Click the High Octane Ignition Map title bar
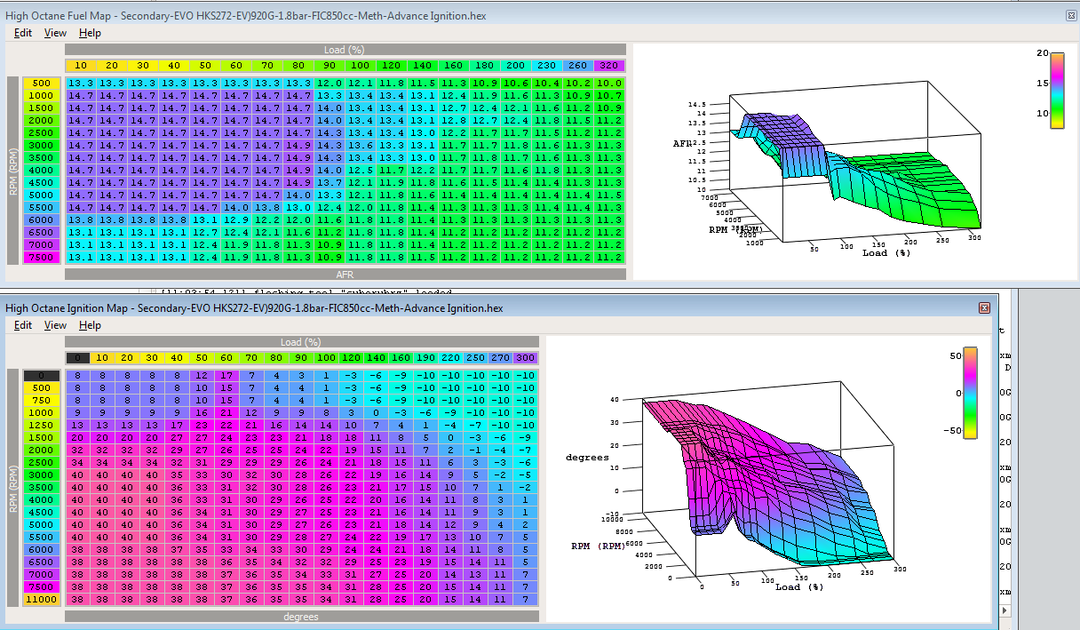The image size is (1080, 630). pos(400,308)
